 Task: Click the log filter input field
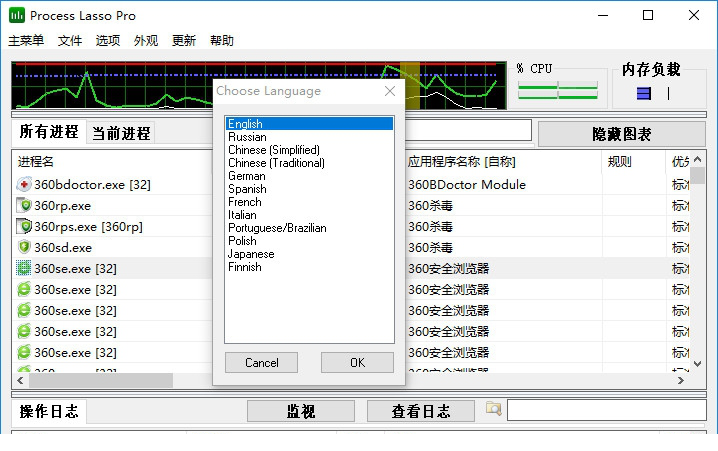607,410
